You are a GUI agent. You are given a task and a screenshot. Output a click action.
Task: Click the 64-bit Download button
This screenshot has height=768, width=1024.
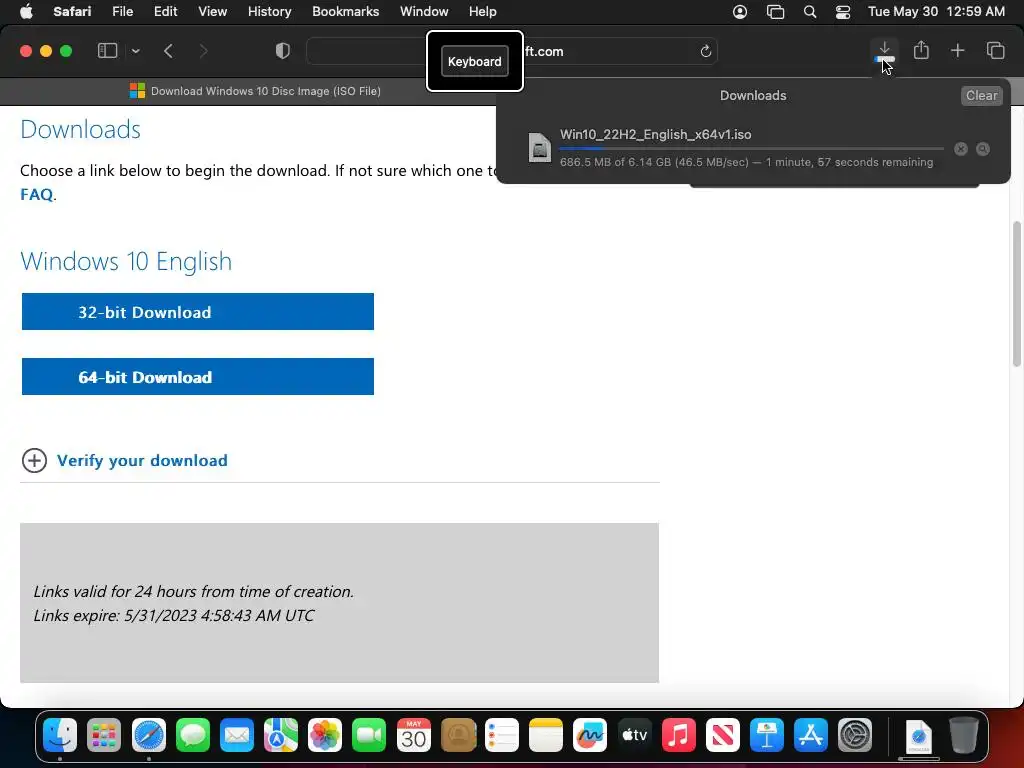(x=197, y=376)
